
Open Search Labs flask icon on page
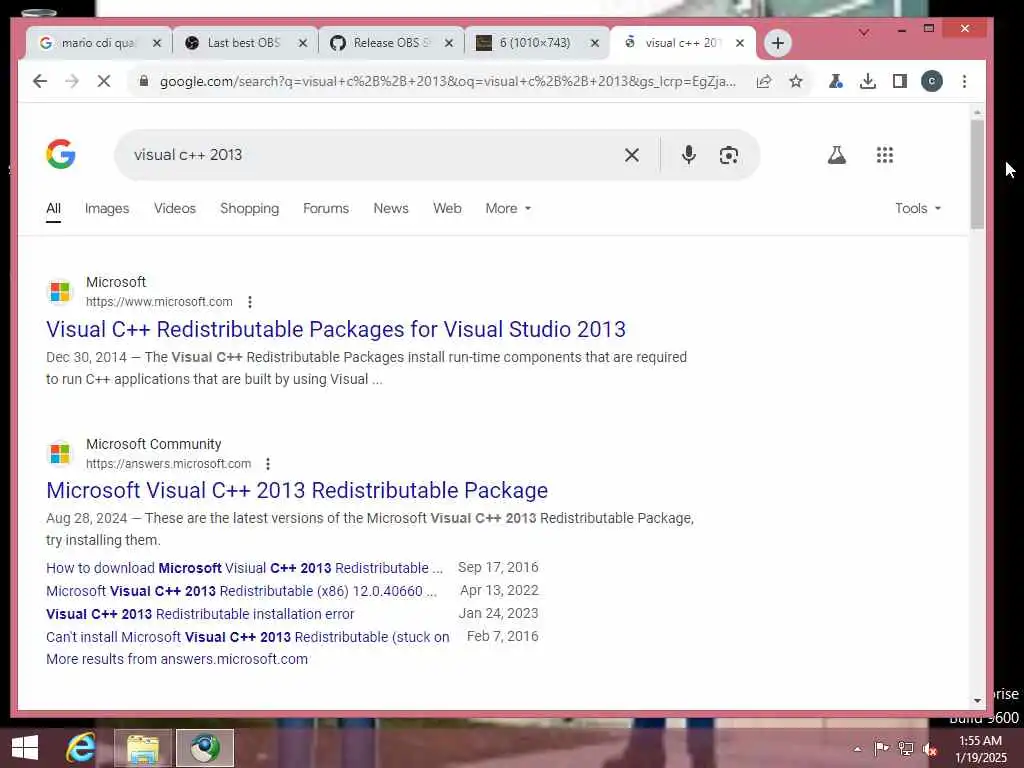pos(837,155)
